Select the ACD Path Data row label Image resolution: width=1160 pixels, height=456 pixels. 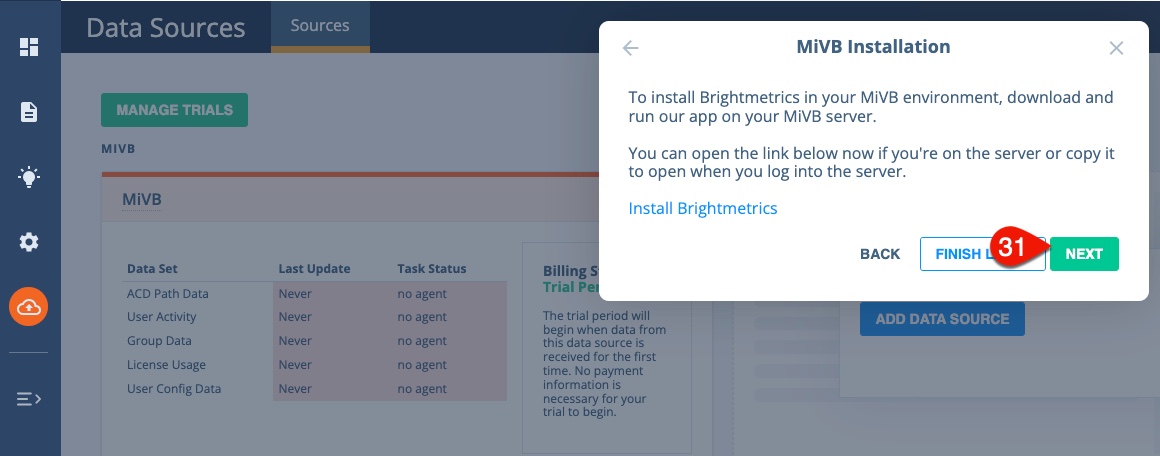point(168,294)
